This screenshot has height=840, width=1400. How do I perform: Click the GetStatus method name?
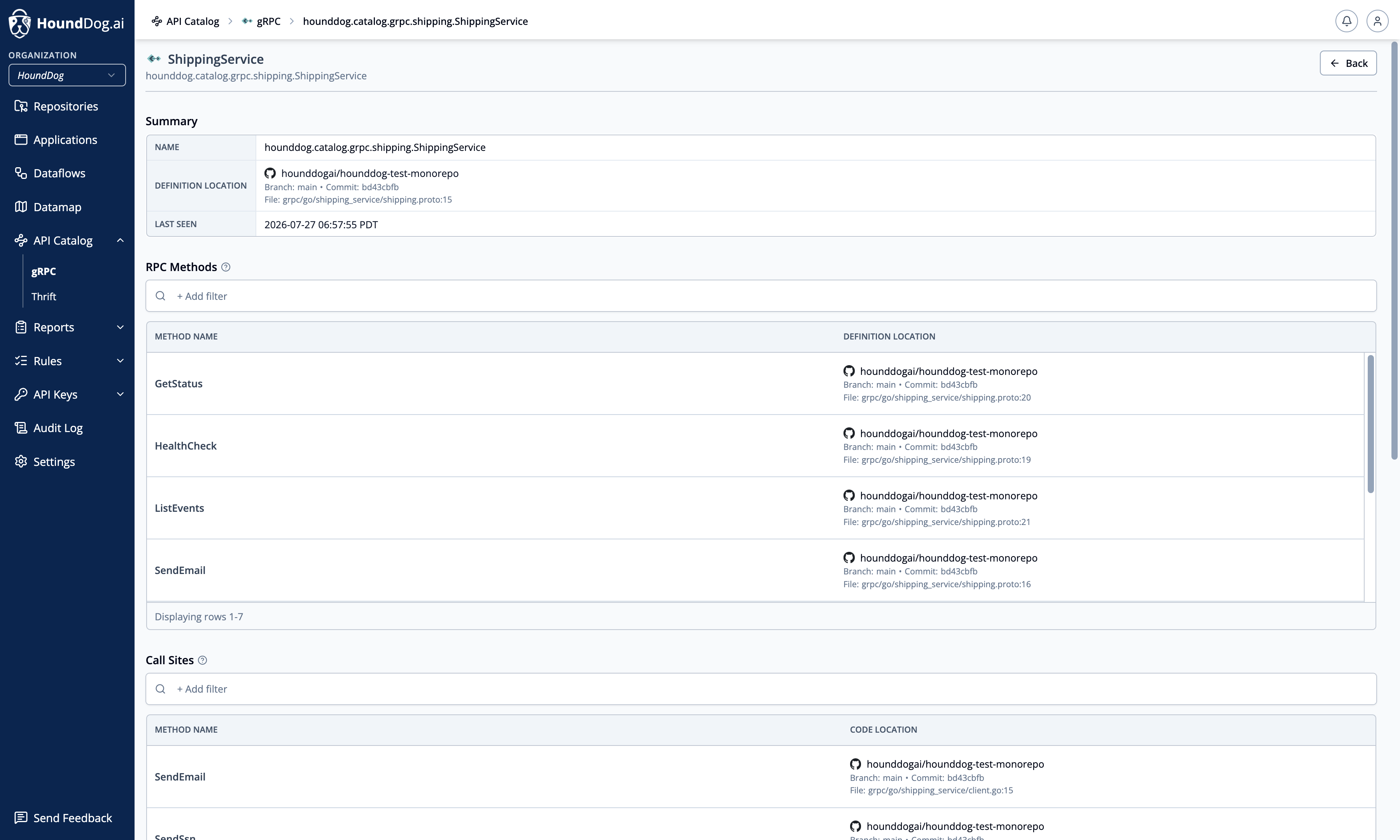click(178, 384)
